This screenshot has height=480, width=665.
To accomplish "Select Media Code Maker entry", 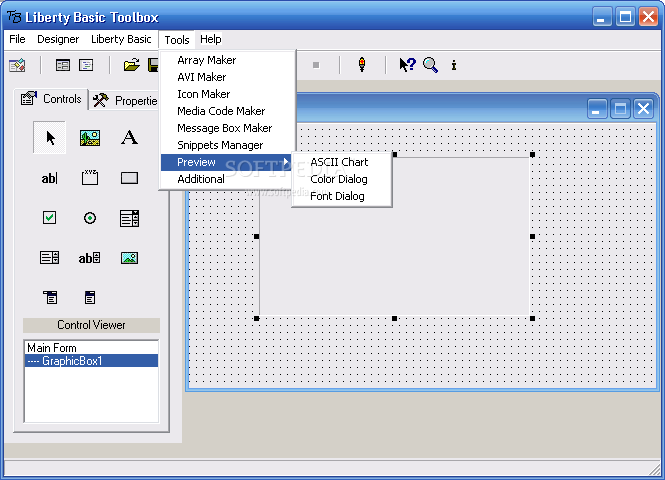I will [x=228, y=111].
